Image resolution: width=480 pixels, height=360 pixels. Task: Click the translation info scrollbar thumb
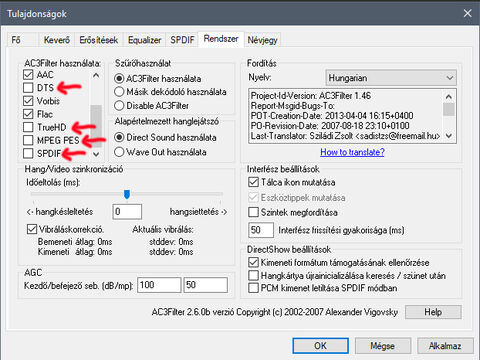(x=449, y=109)
